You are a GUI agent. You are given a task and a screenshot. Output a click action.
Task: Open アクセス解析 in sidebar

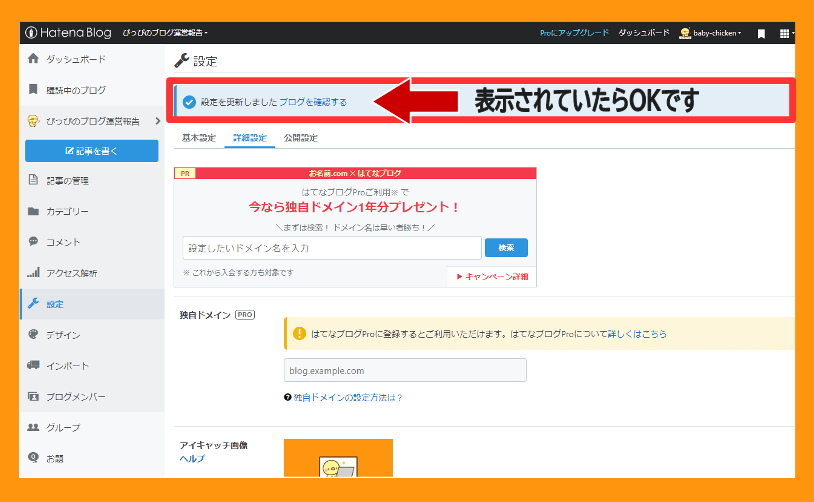[72, 273]
